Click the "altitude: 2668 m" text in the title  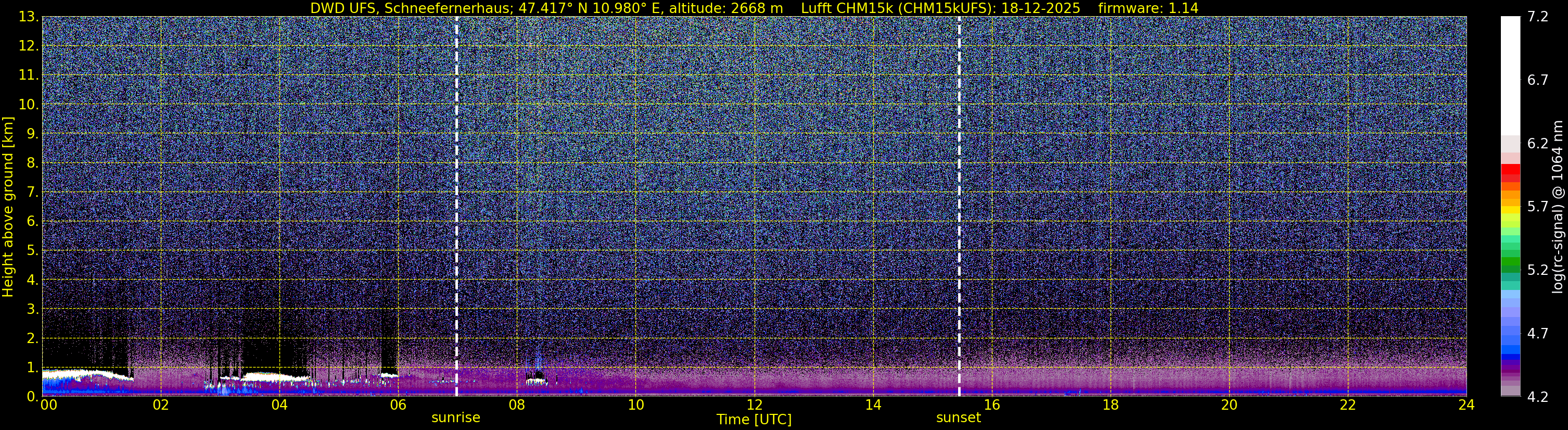pos(726,8)
